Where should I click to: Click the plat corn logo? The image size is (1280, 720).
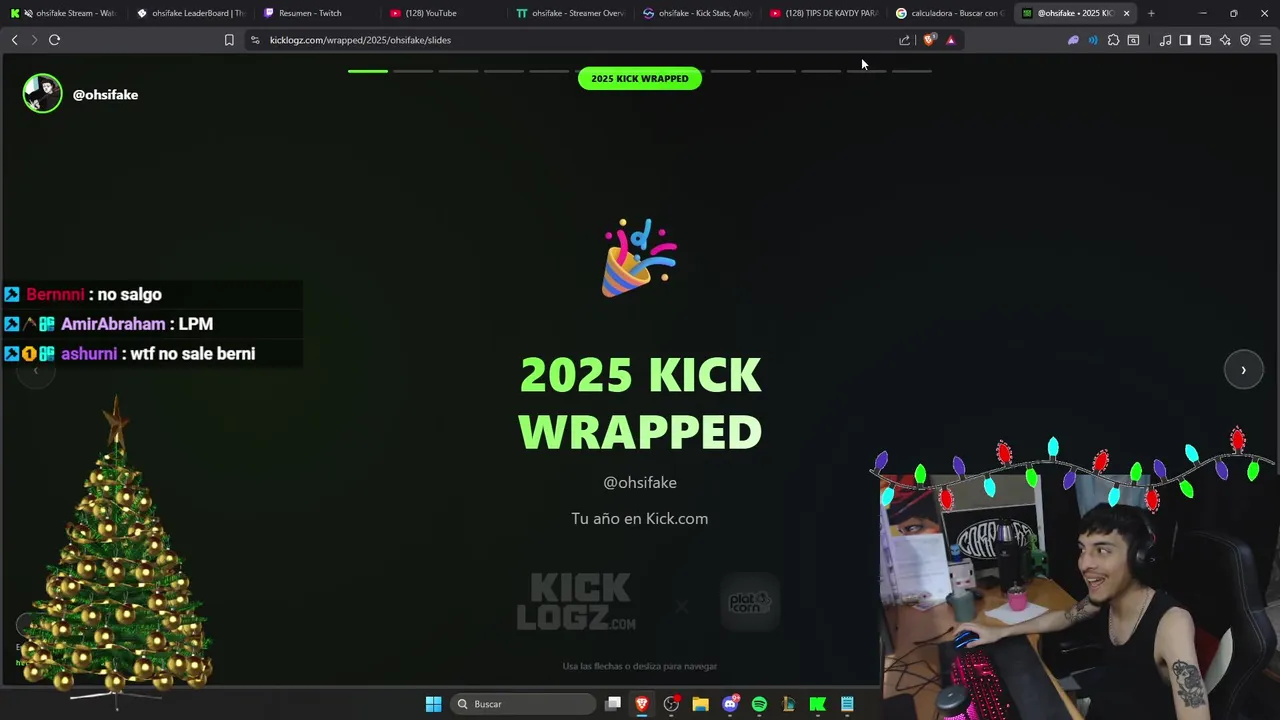coord(750,603)
